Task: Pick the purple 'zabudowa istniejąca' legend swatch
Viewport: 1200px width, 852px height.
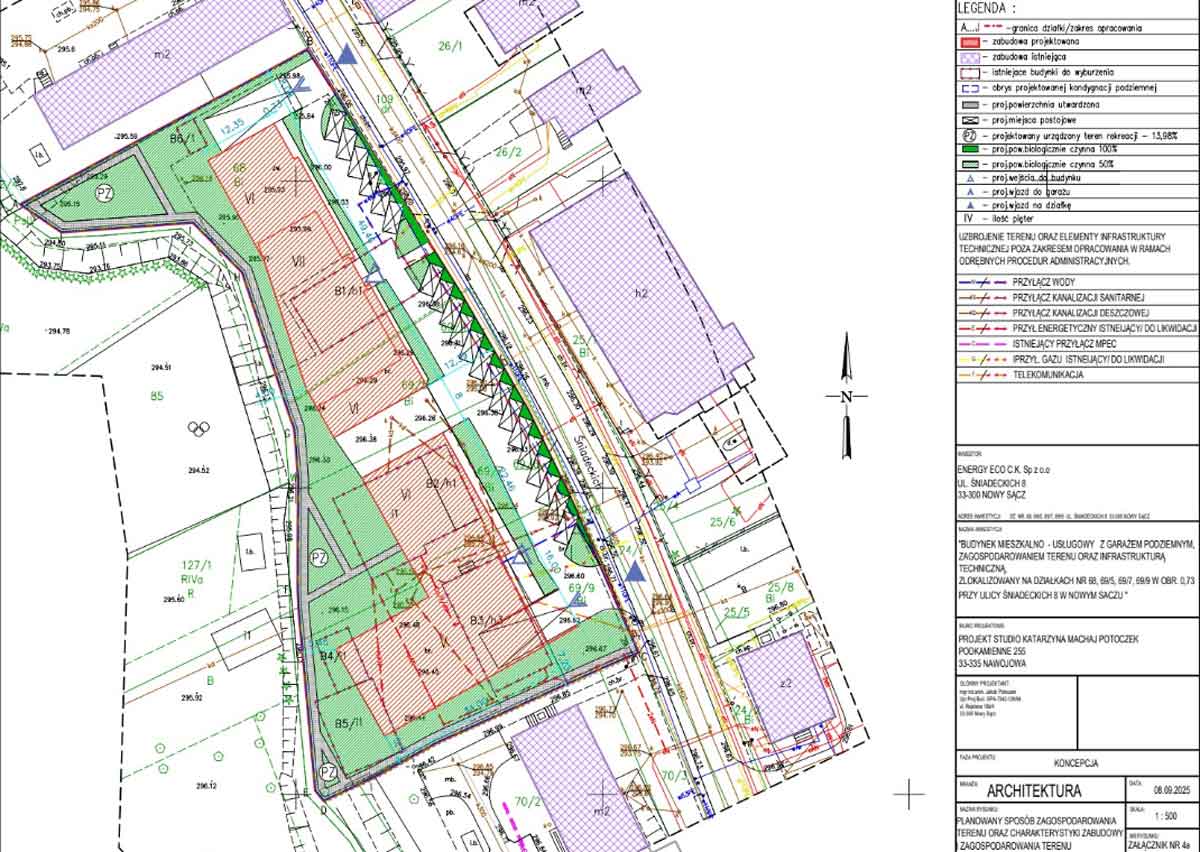Action: point(968,58)
